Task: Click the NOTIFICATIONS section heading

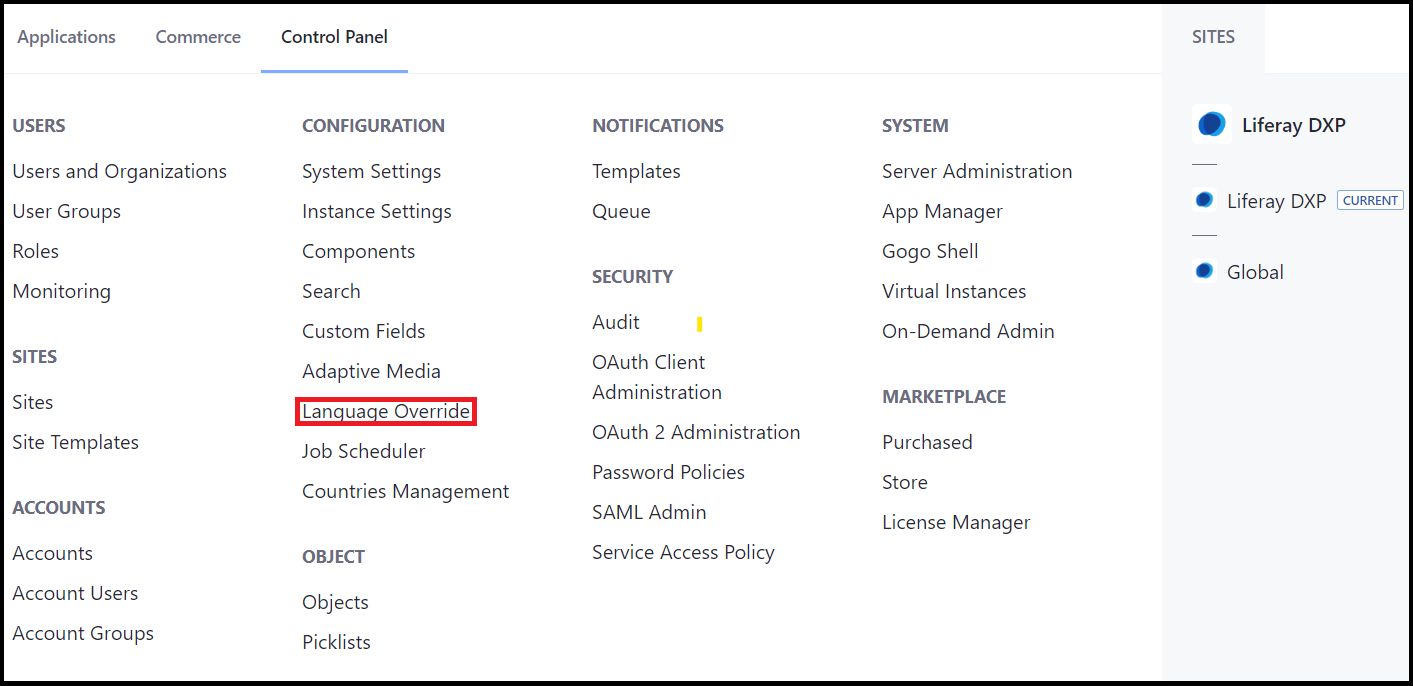Action: tap(658, 126)
